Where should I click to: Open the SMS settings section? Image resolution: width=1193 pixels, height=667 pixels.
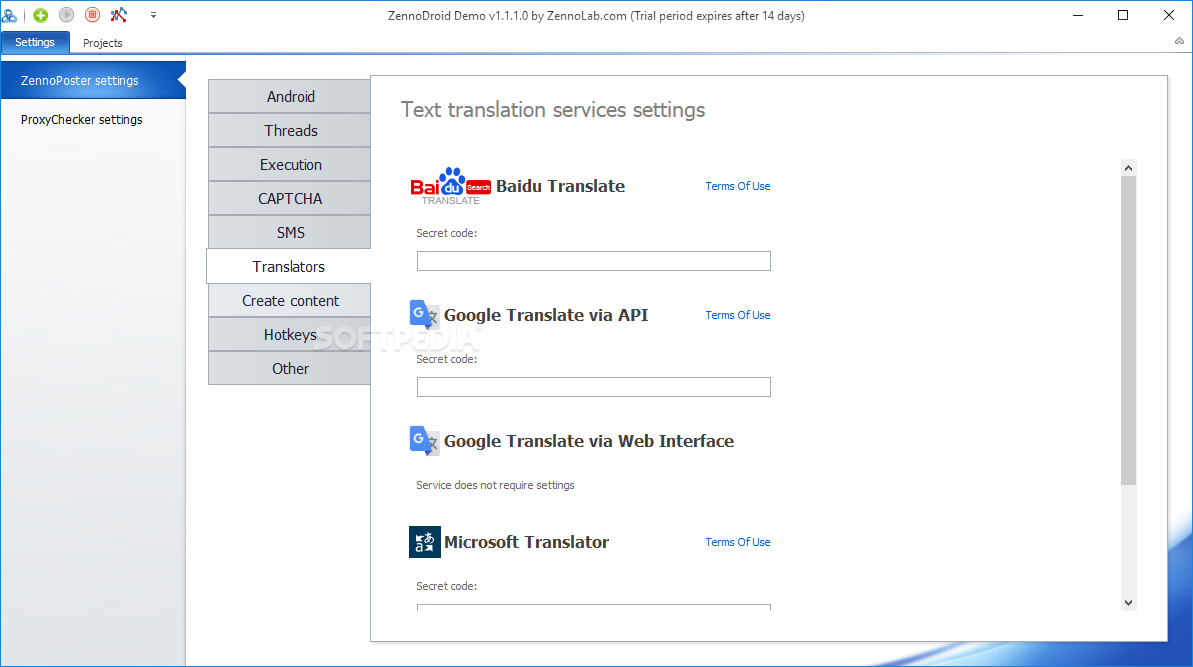(290, 233)
